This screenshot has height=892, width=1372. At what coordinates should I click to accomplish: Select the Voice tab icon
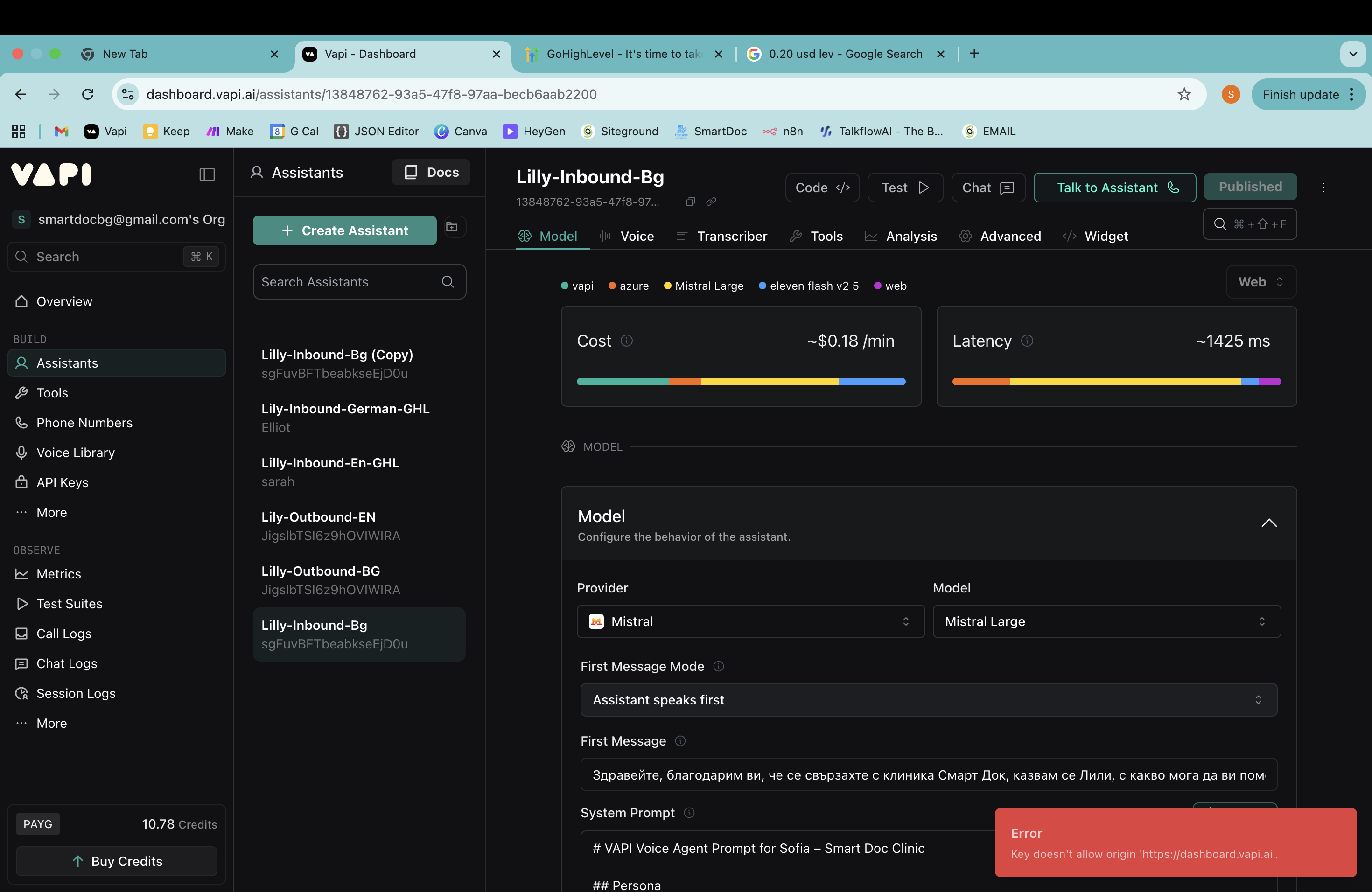[x=604, y=236]
